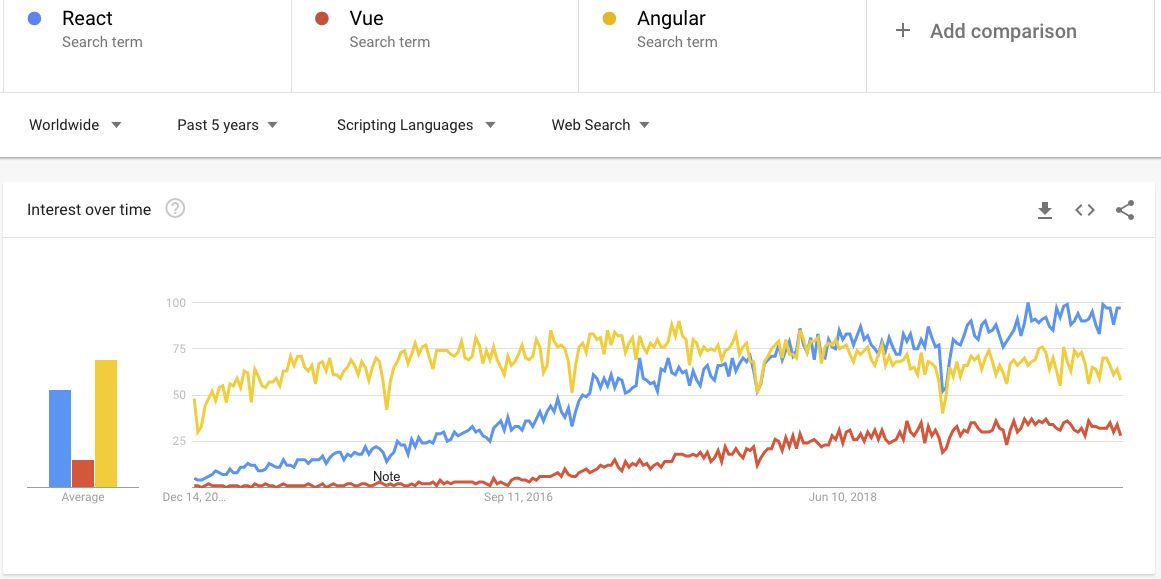1161x579 pixels.
Task: Click the yellow Angular average bar
Action: click(x=106, y=424)
